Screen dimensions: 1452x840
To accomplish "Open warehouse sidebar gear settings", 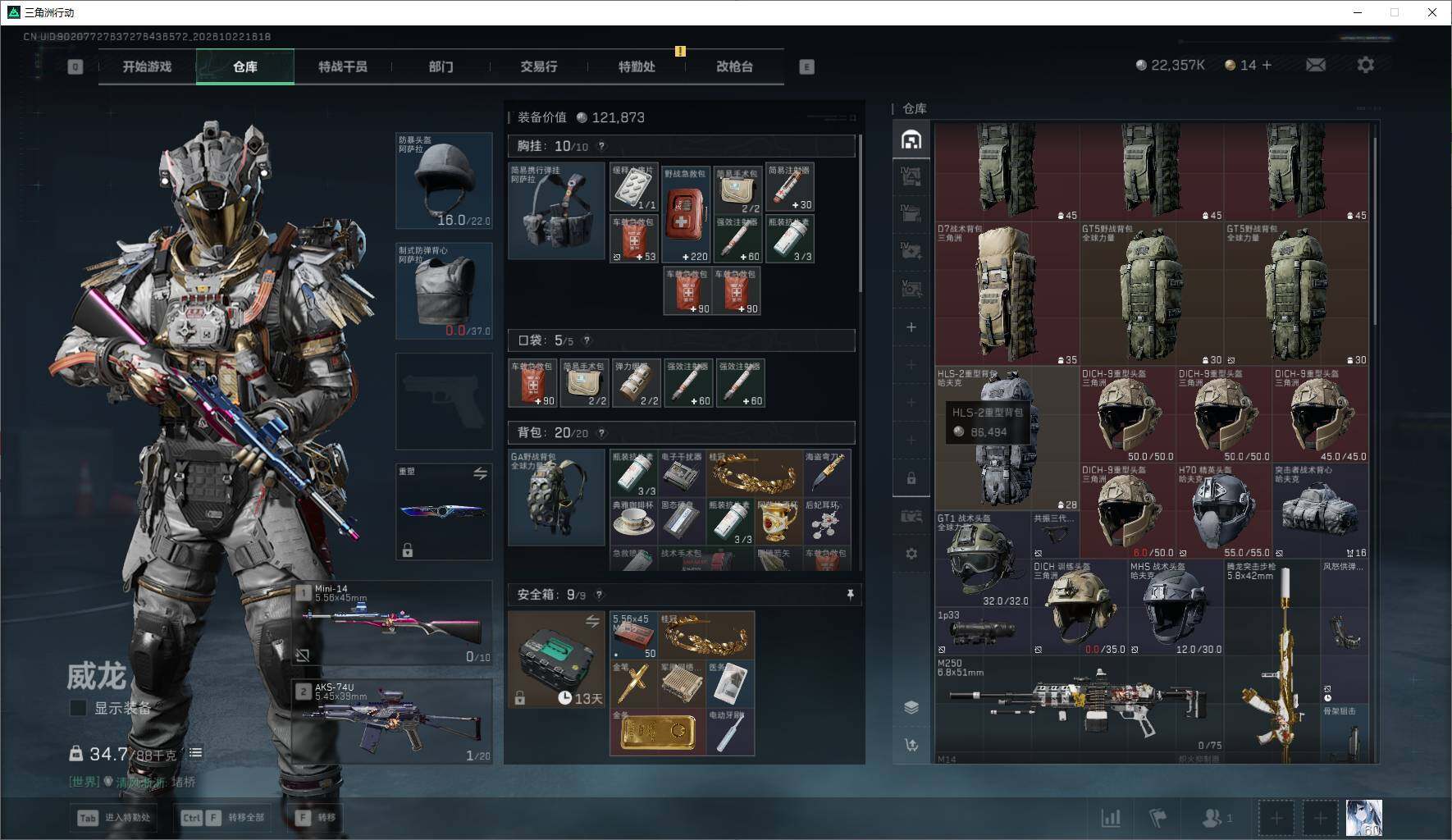I will coord(911,554).
